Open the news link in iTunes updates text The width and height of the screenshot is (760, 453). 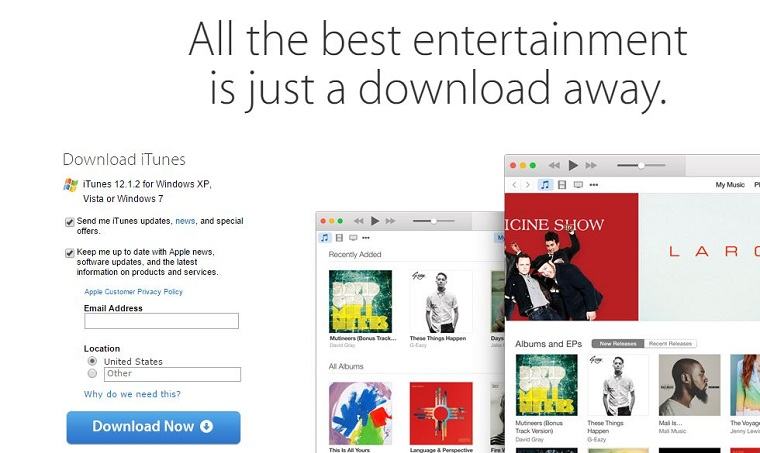pos(185,221)
